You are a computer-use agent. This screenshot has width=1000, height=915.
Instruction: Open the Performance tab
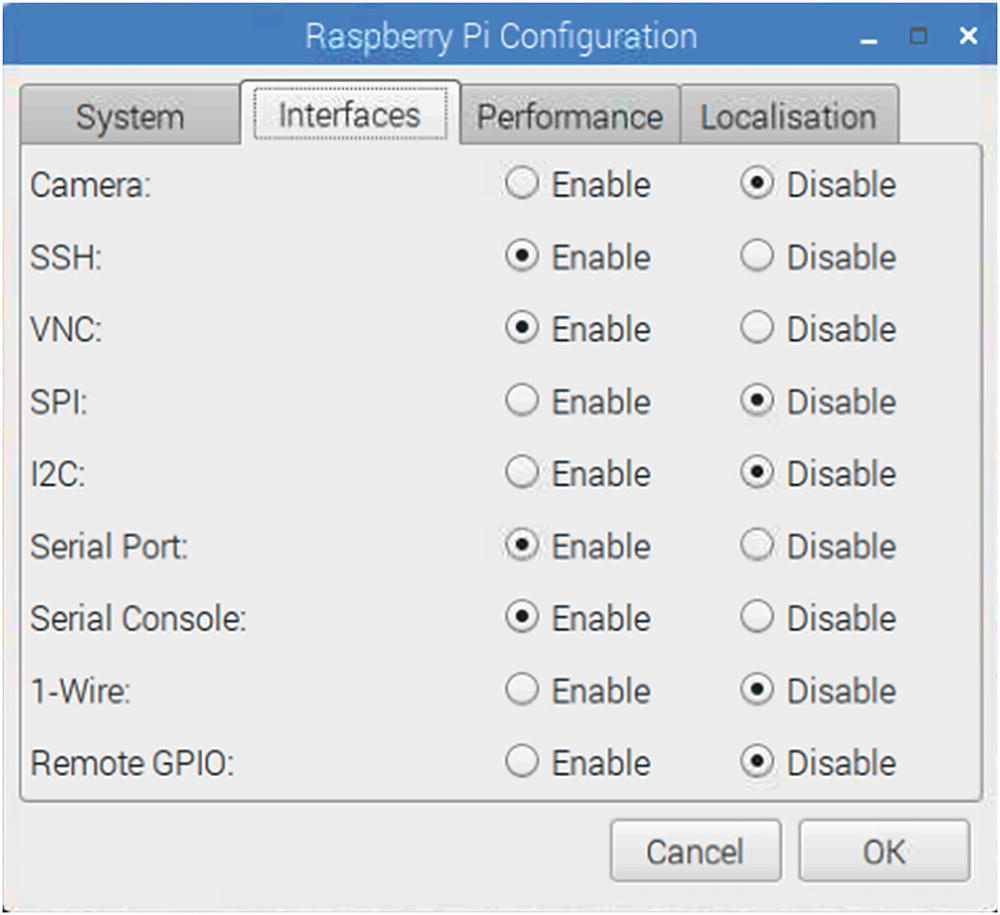(x=569, y=117)
